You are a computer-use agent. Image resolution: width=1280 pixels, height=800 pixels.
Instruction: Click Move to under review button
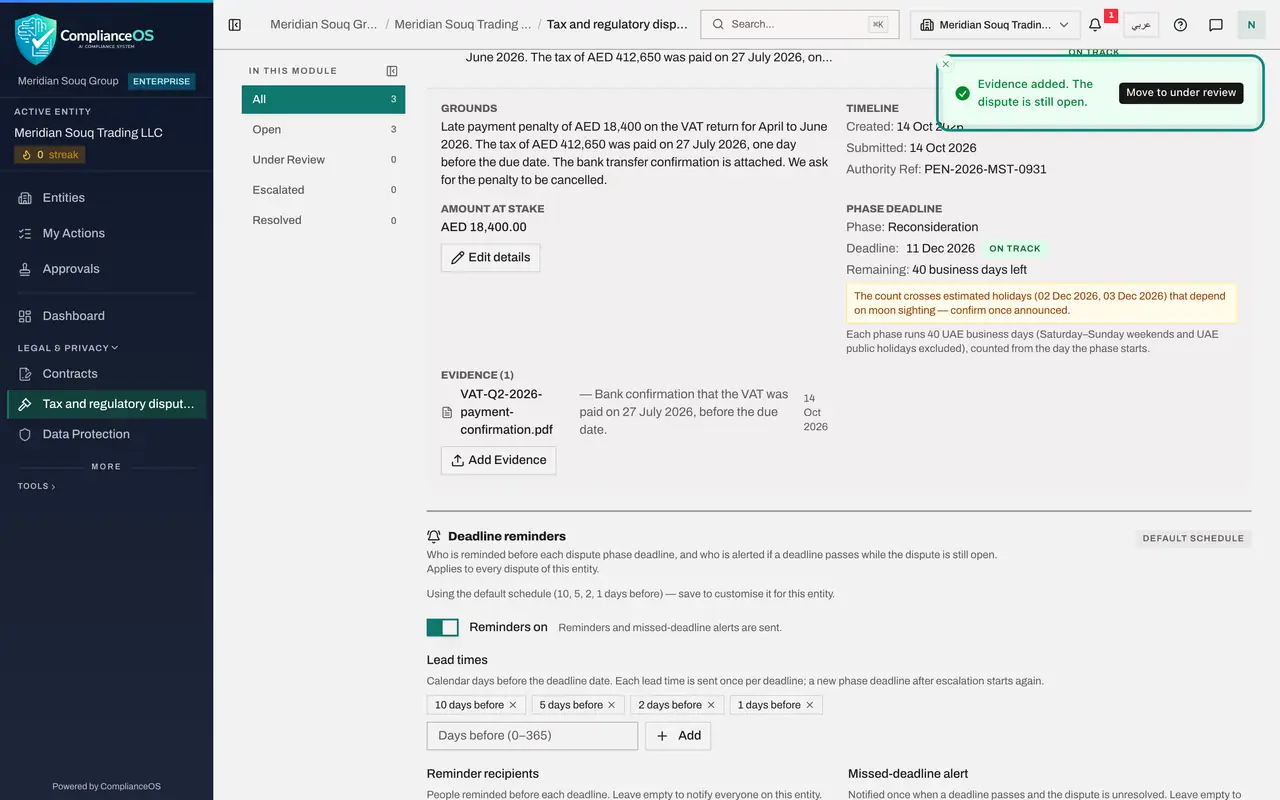coord(1181,93)
